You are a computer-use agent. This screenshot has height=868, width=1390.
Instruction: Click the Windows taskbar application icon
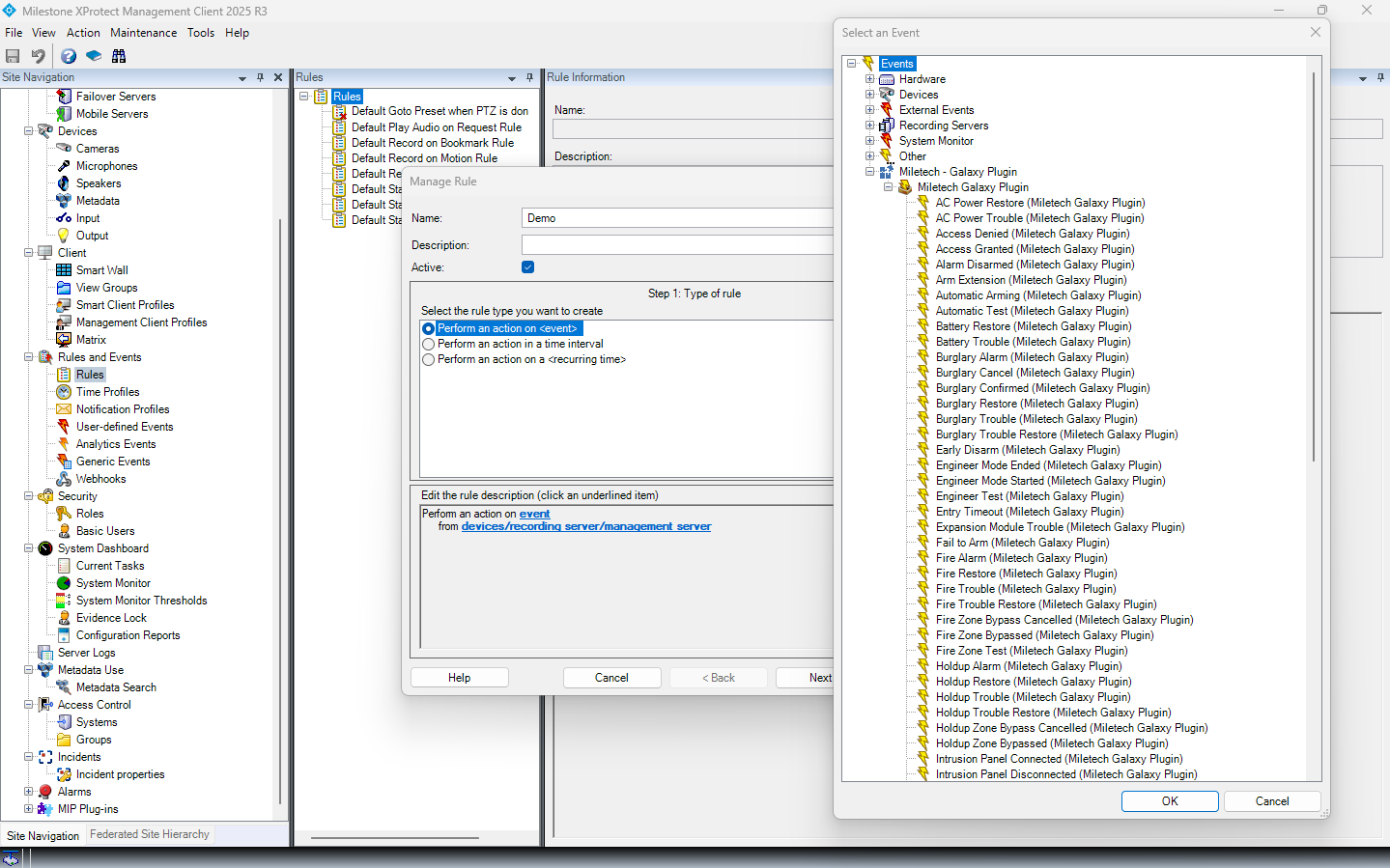11,858
